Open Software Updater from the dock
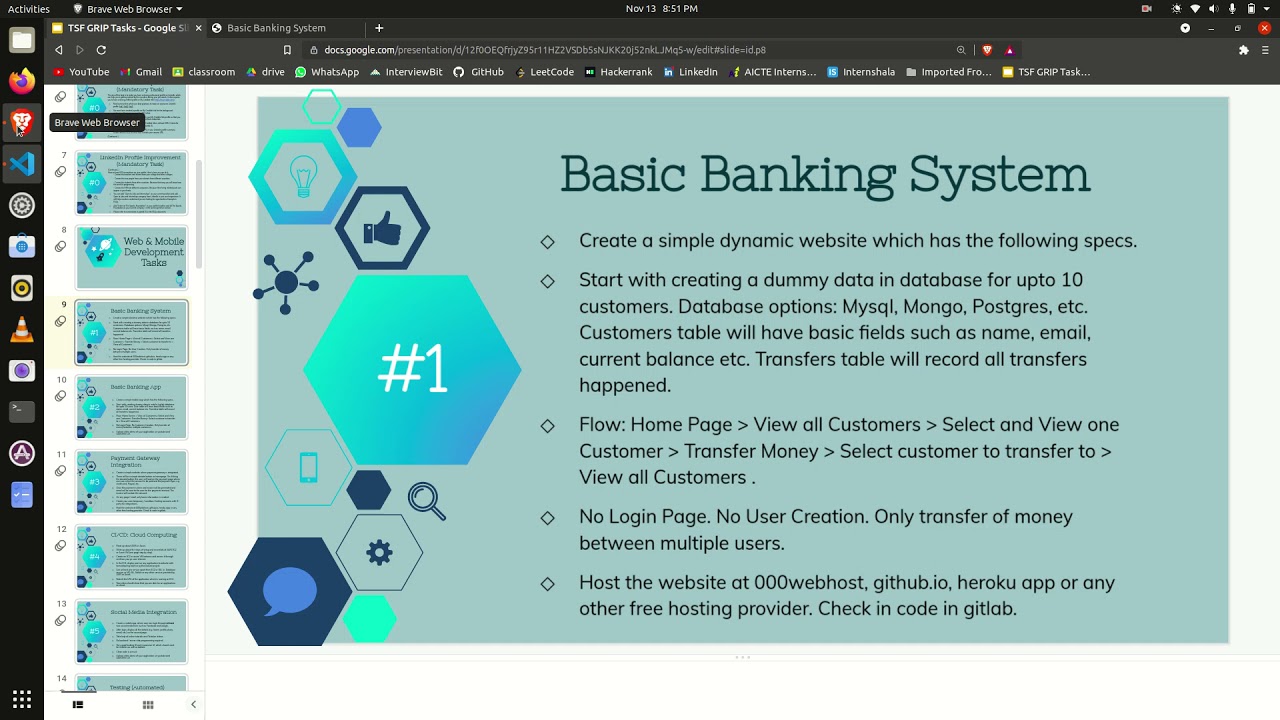Viewport: 1280px width, 720px height. coord(22,453)
